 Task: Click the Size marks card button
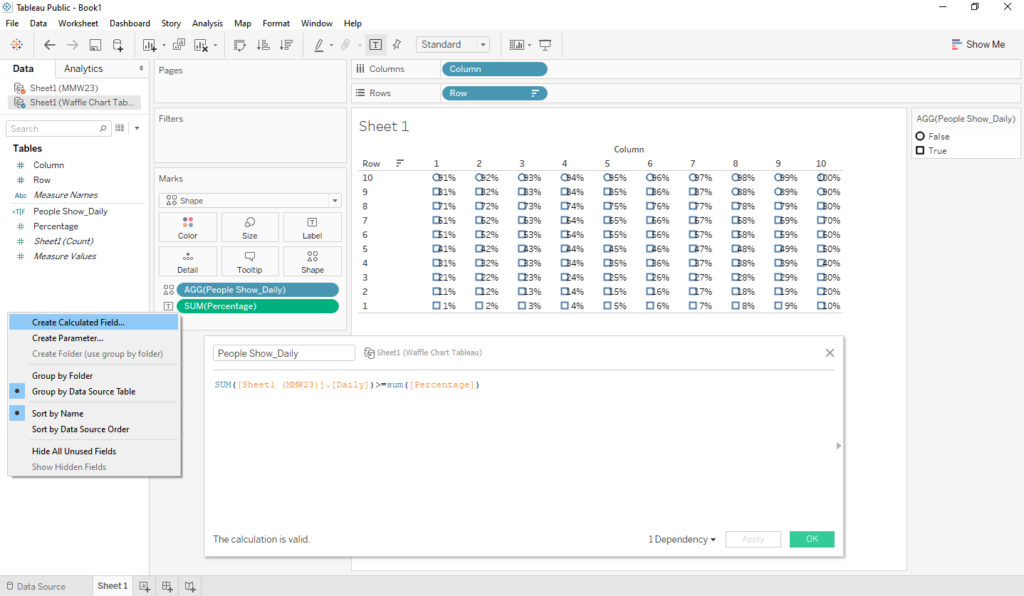249,227
